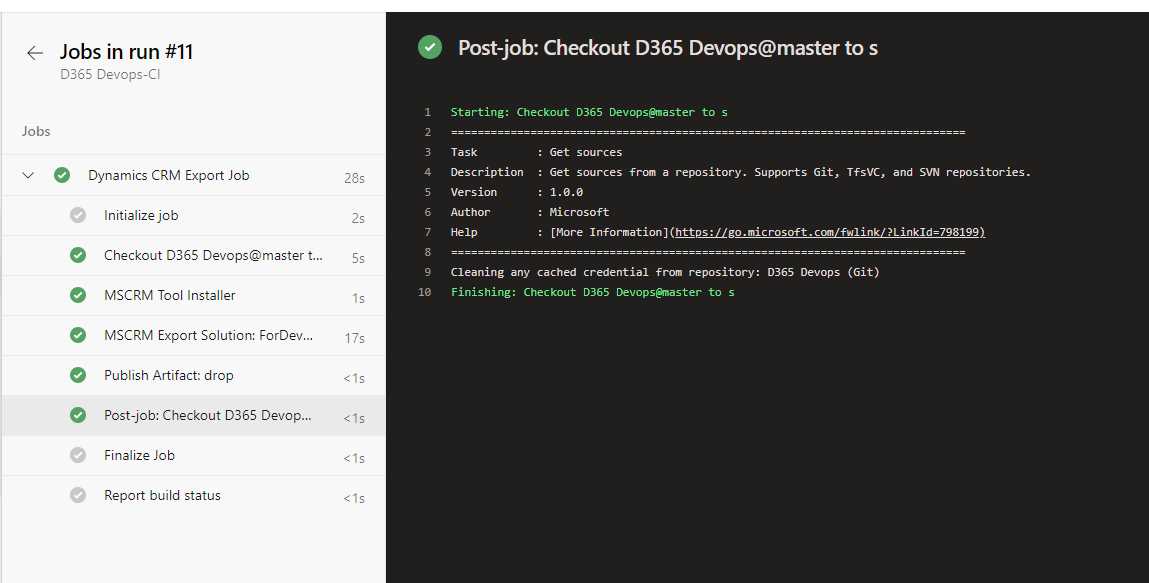Image resolution: width=1149 pixels, height=583 pixels.
Task: Go back using the left arrow icon
Action: [34, 53]
